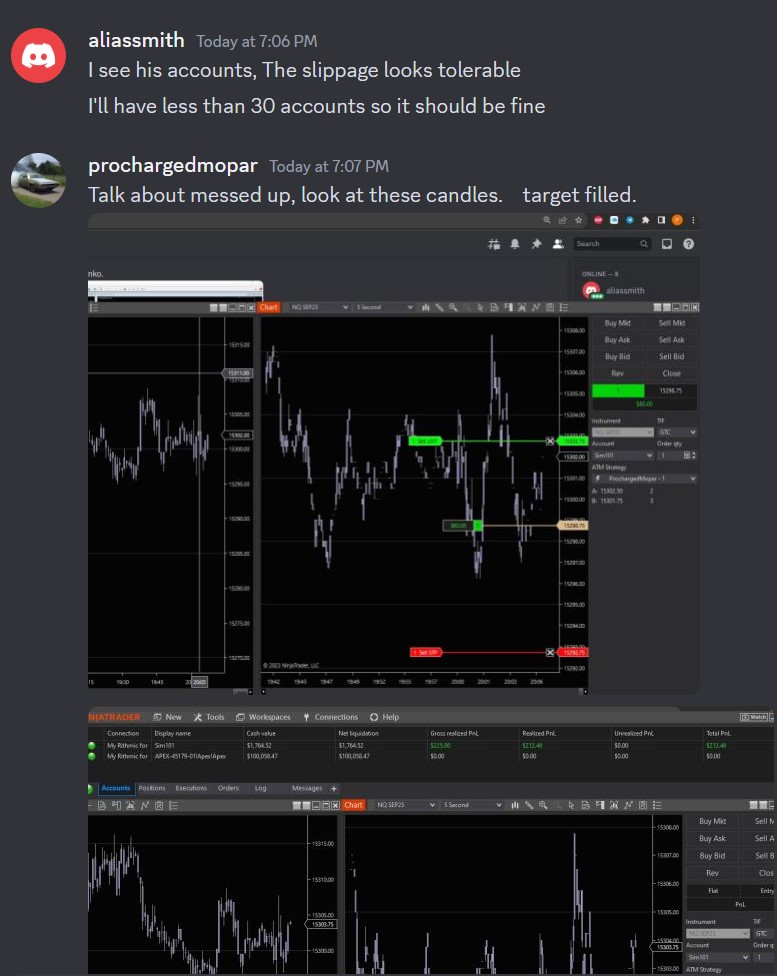
Task: Click the Rev button in upper Chart Trader
Action: click(618, 373)
